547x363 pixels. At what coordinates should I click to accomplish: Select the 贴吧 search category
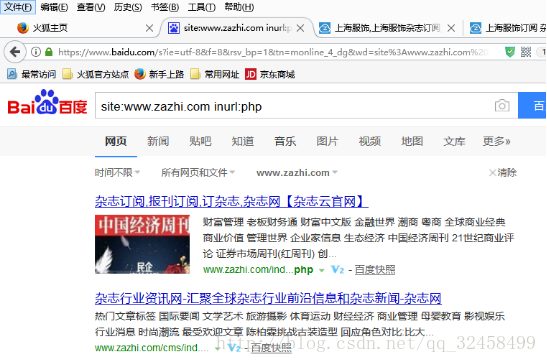coord(200,141)
